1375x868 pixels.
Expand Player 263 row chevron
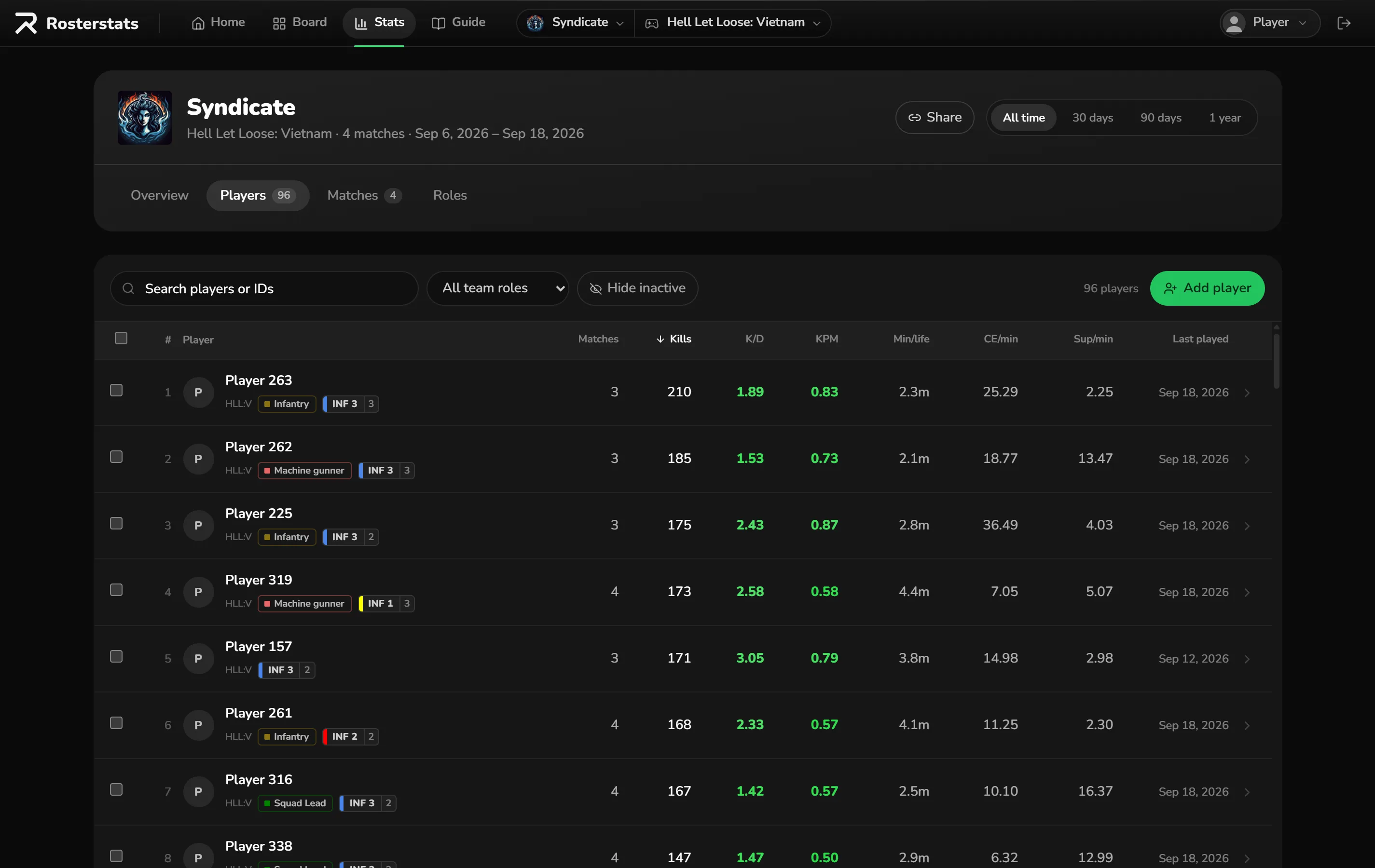pos(1247,393)
